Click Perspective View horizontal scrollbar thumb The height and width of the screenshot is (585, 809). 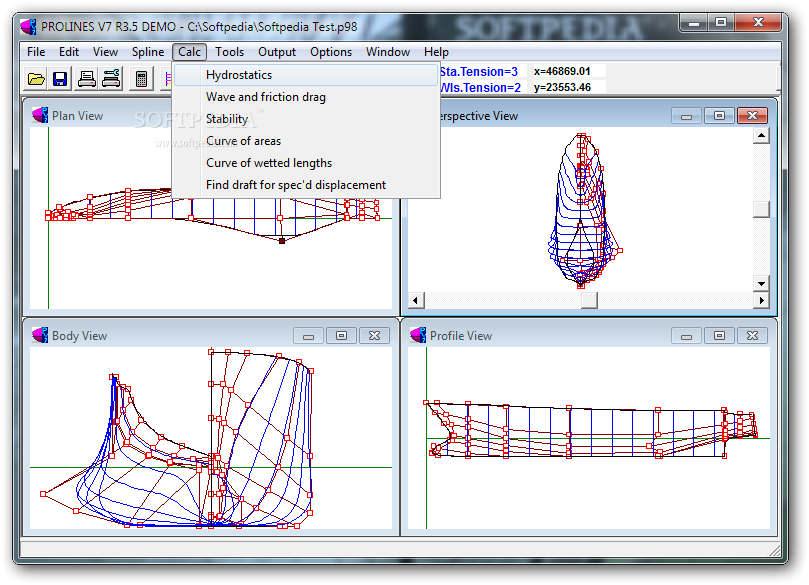pos(589,300)
